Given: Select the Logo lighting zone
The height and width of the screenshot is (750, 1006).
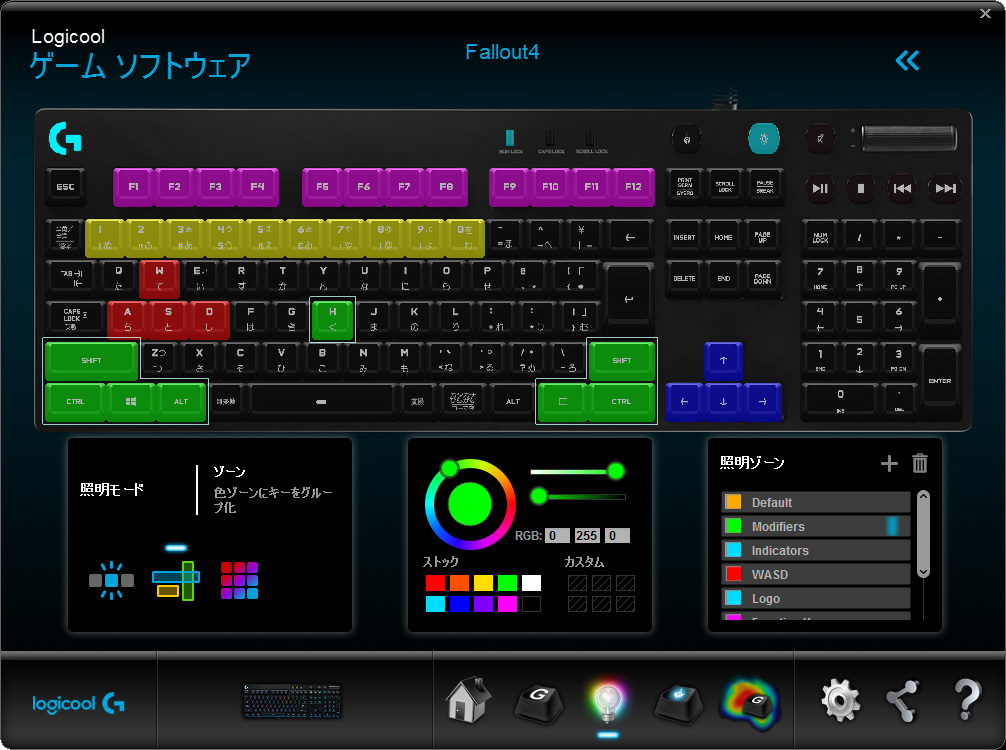Looking at the screenshot, I should (x=815, y=598).
